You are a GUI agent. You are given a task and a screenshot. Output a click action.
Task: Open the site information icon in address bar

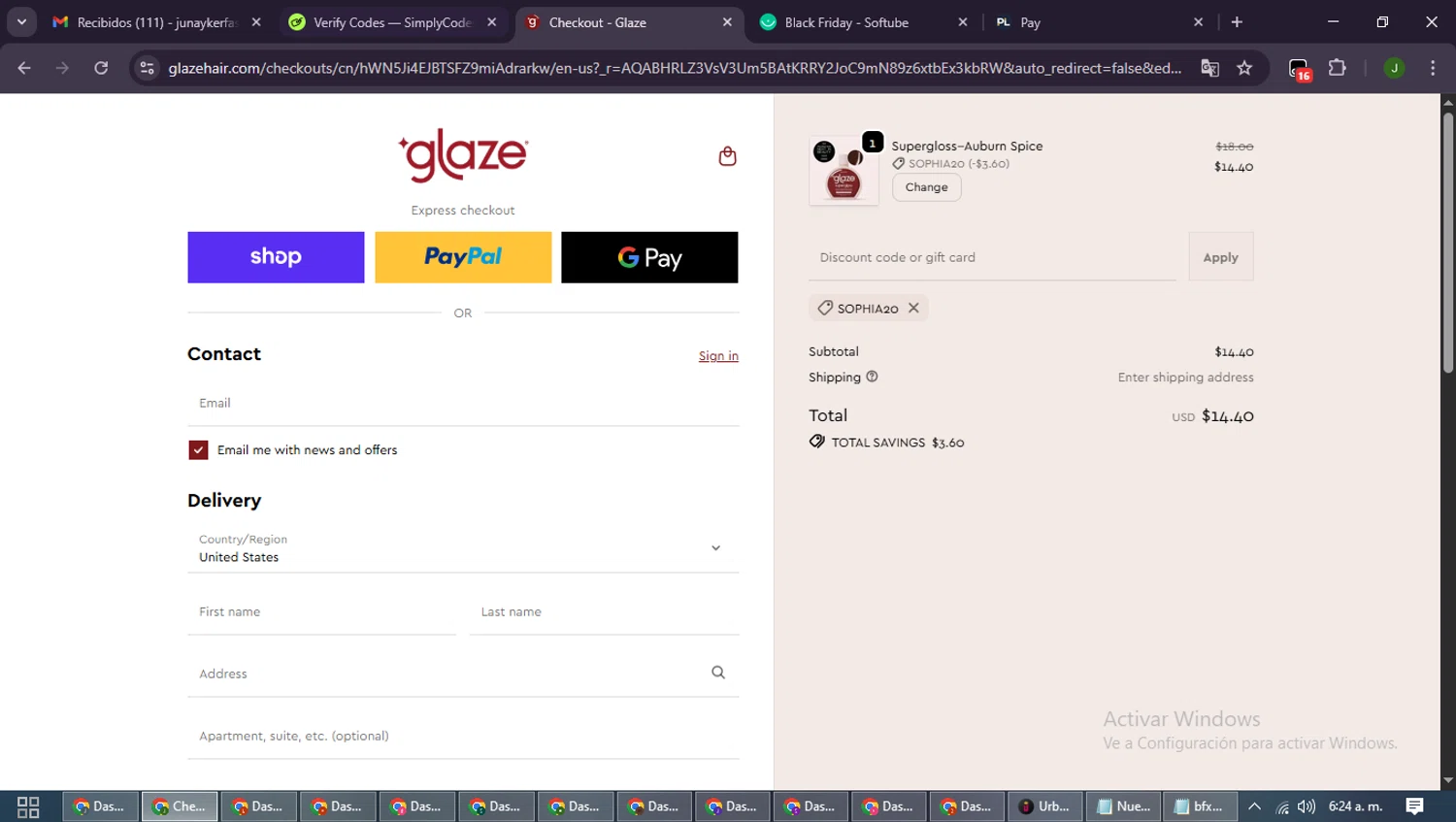pos(147,68)
